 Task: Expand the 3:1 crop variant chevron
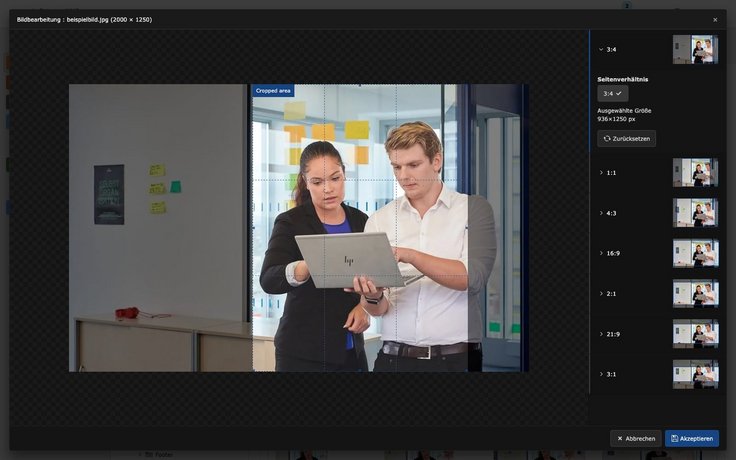tap(601, 374)
